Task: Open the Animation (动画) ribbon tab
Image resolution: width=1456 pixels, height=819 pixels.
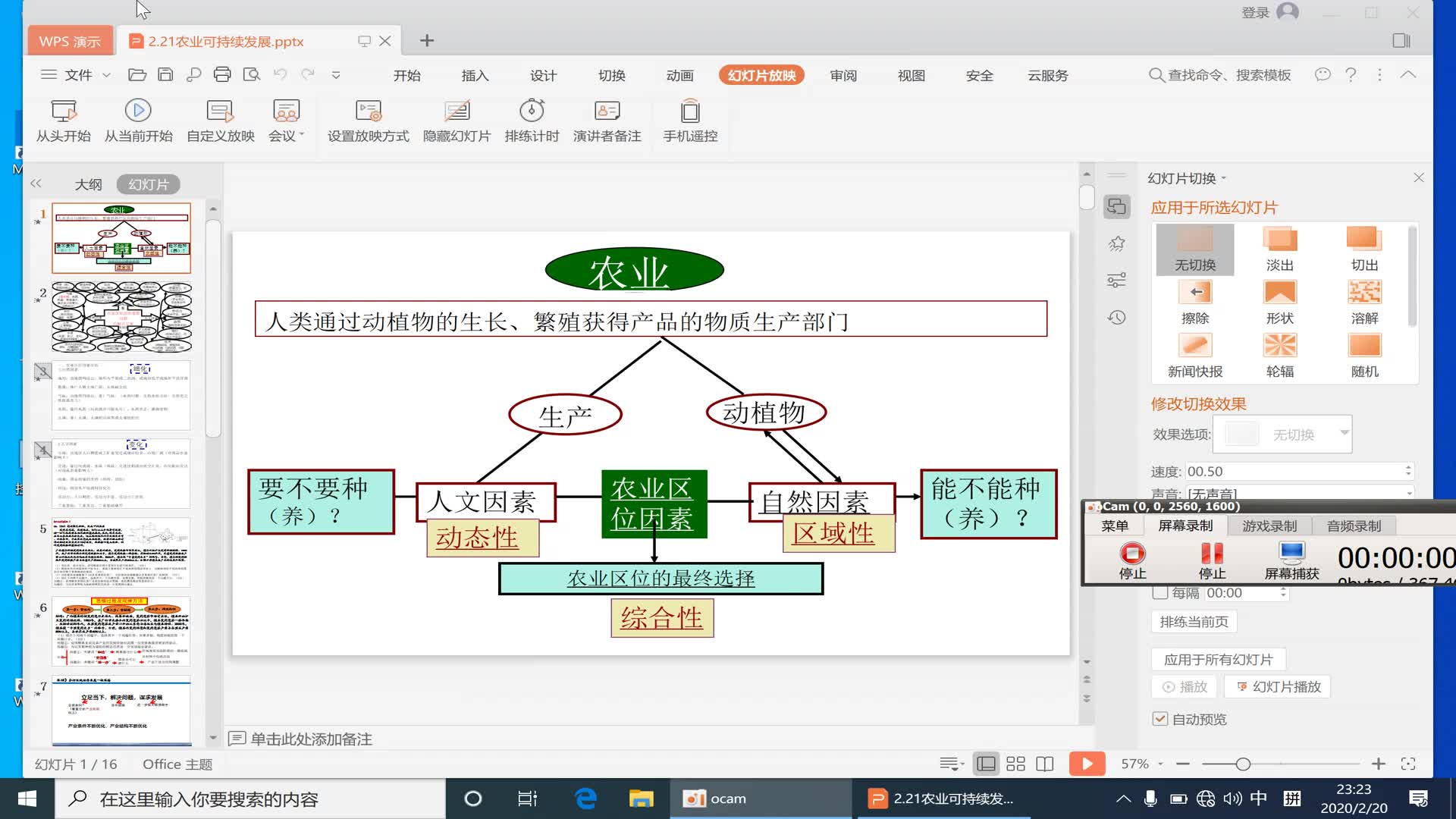Action: (680, 75)
